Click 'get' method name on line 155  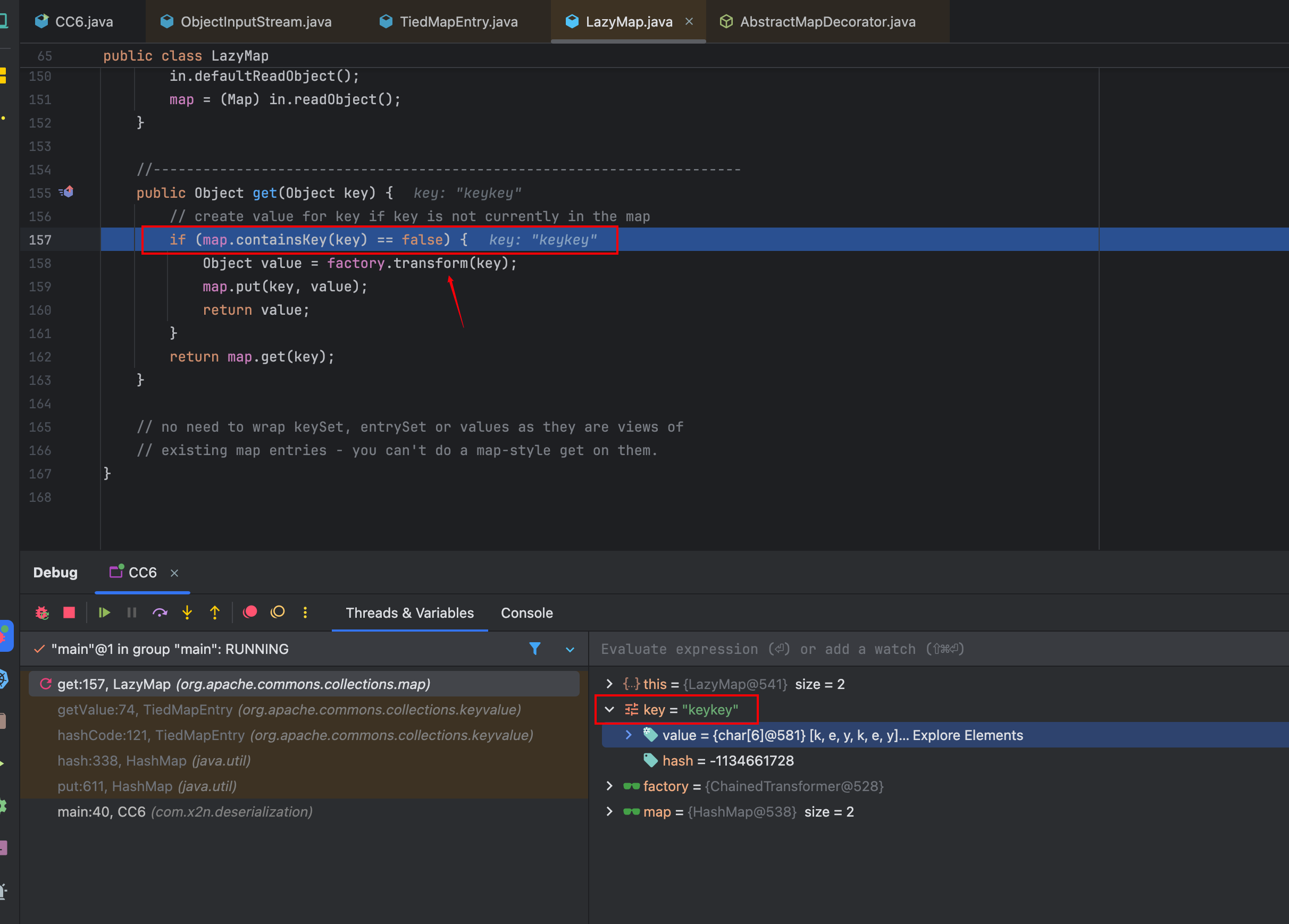264,192
